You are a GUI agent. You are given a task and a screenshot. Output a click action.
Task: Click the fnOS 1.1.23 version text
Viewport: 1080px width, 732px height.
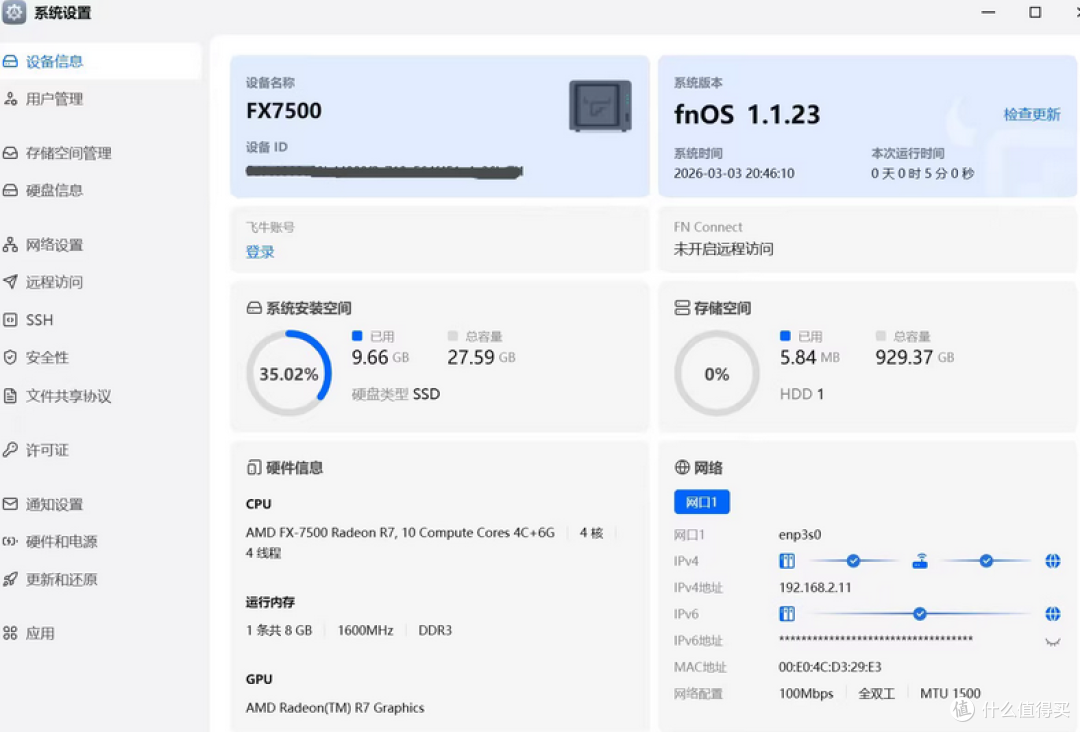747,114
